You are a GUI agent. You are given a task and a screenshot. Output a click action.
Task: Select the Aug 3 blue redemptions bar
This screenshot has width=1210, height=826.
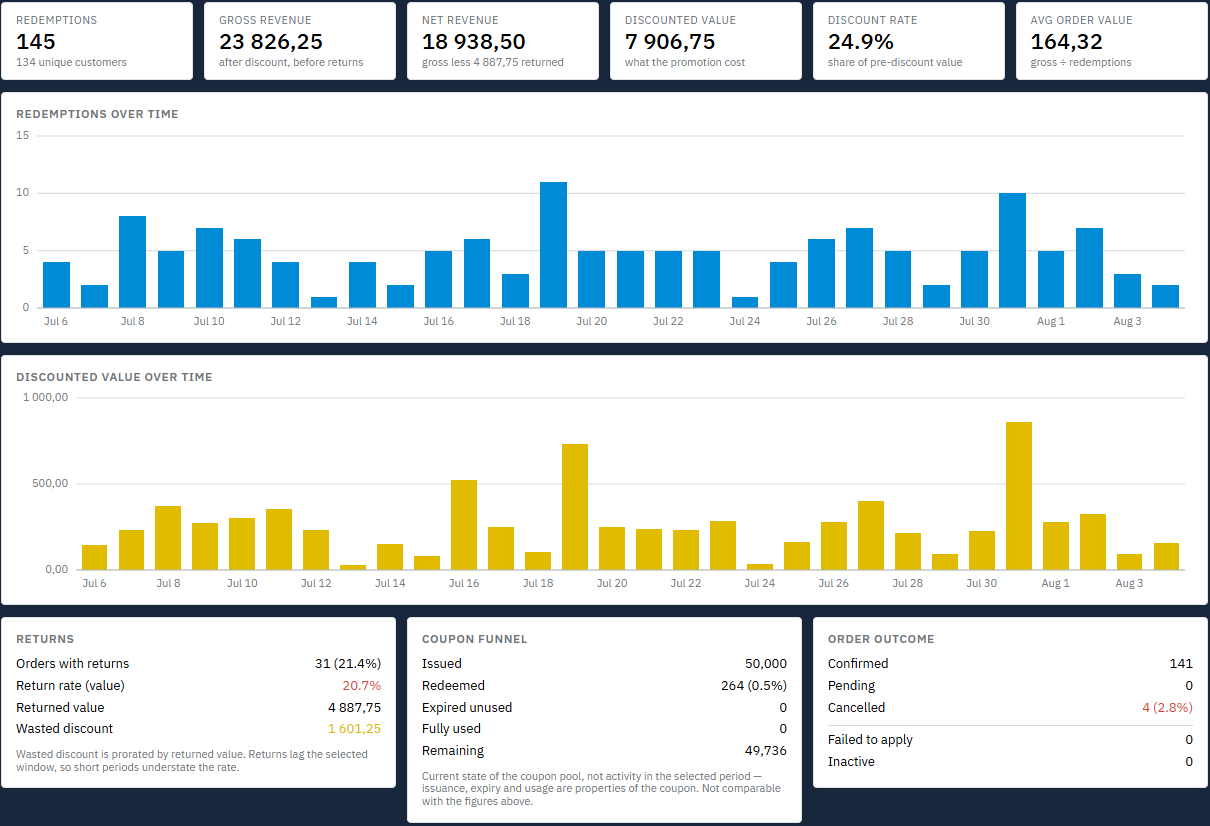pyautogui.click(x=1127, y=291)
